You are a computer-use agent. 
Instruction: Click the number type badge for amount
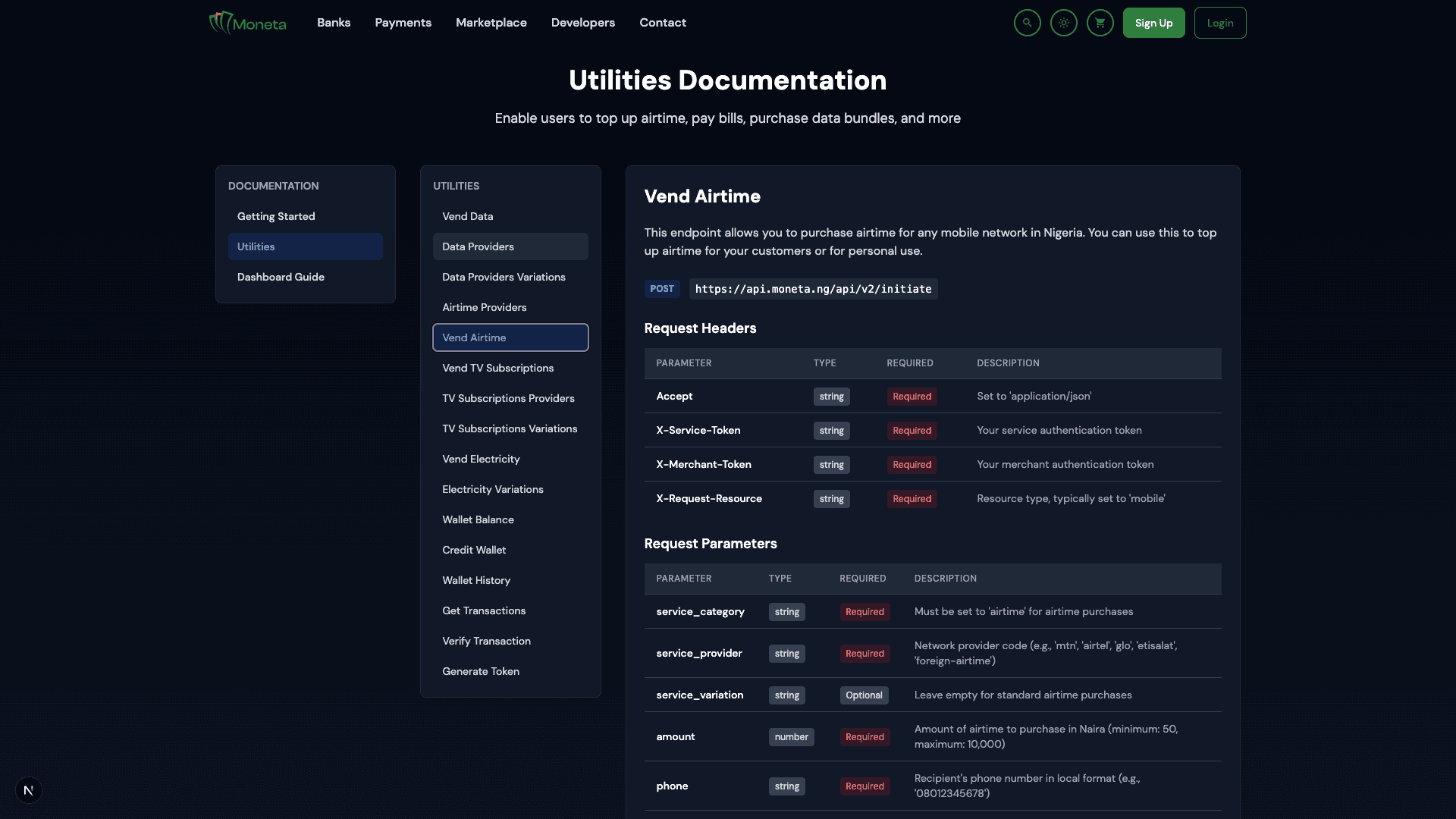pos(791,737)
